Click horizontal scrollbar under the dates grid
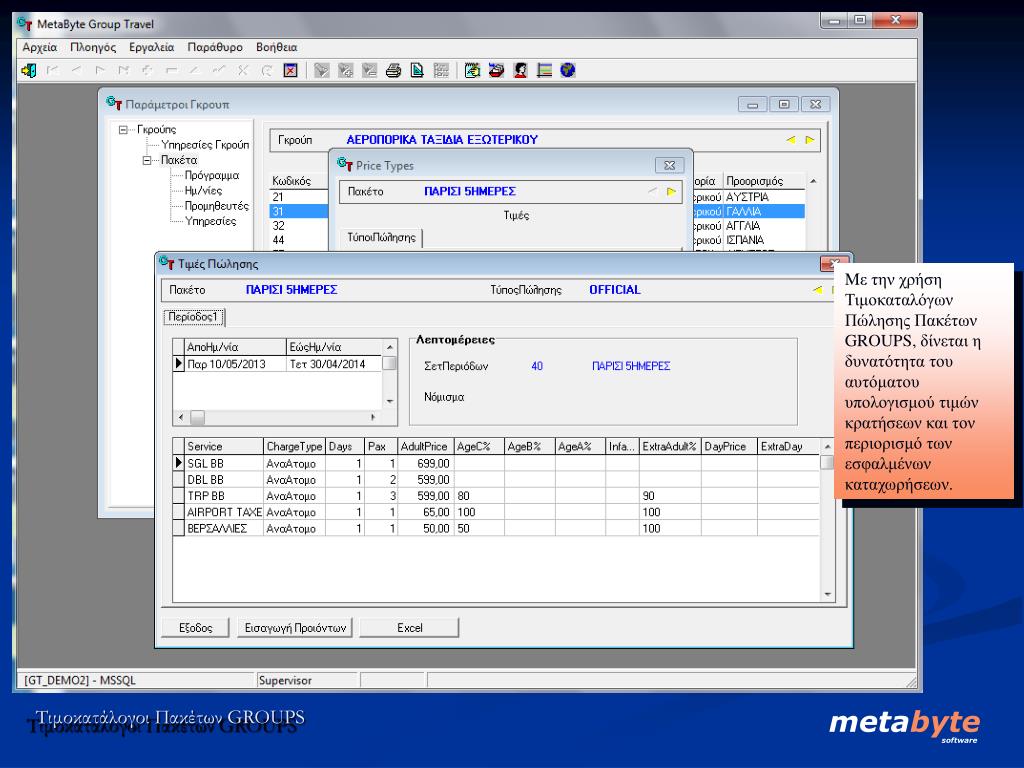Image resolution: width=1024 pixels, height=768 pixels. coord(280,416)
